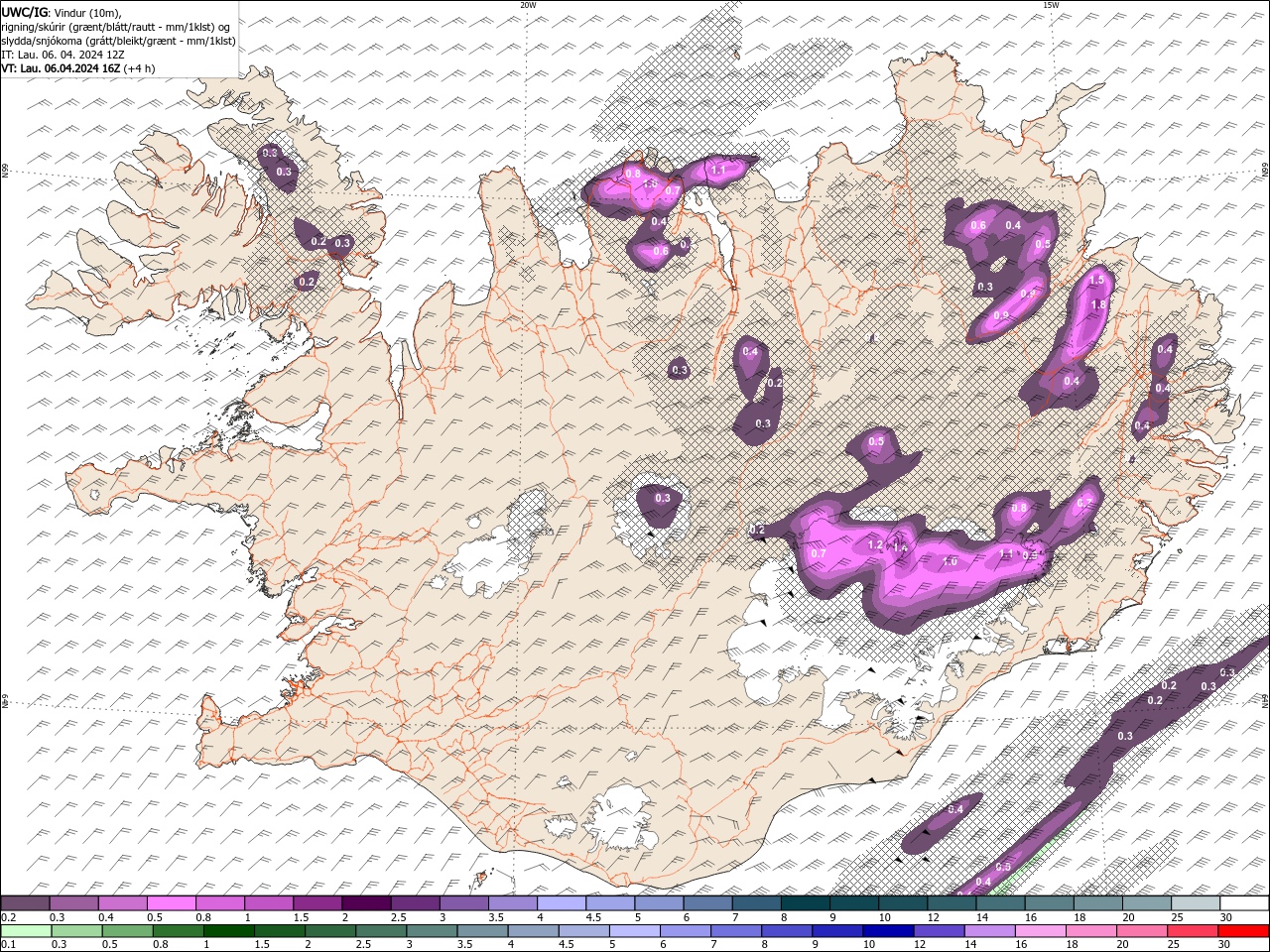Select the white 30 swatch, upper legend
This screenshot has height=952, width=1270.
point(1244,903)
